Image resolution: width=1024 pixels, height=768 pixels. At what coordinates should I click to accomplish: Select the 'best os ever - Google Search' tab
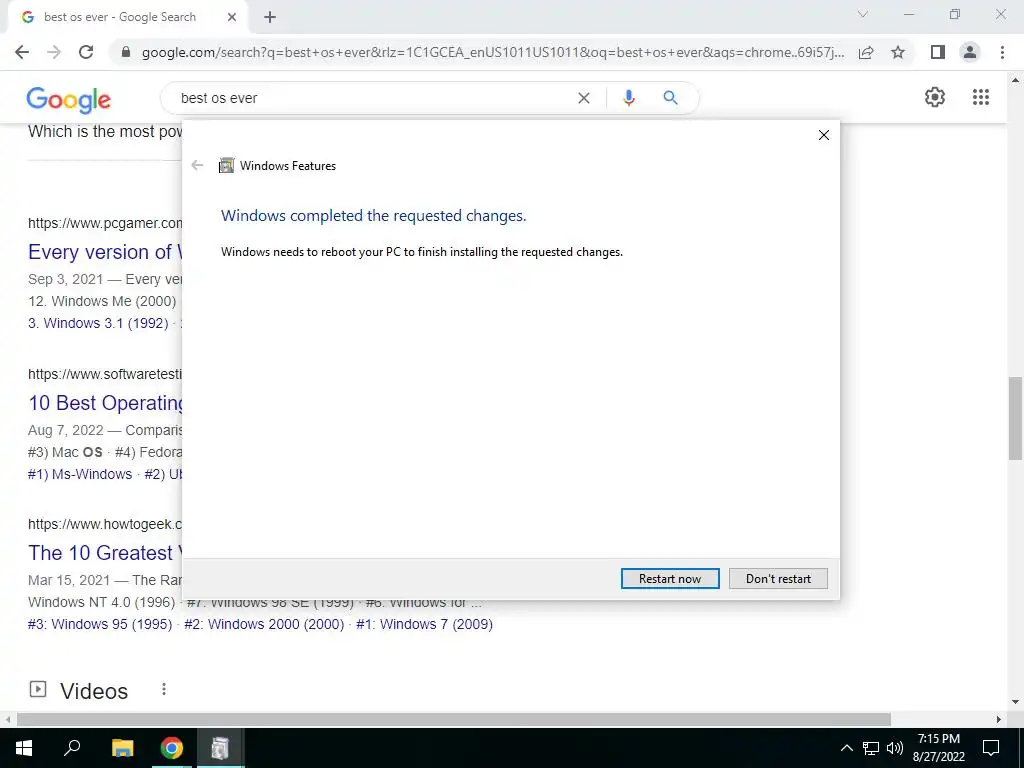(124, 18)
